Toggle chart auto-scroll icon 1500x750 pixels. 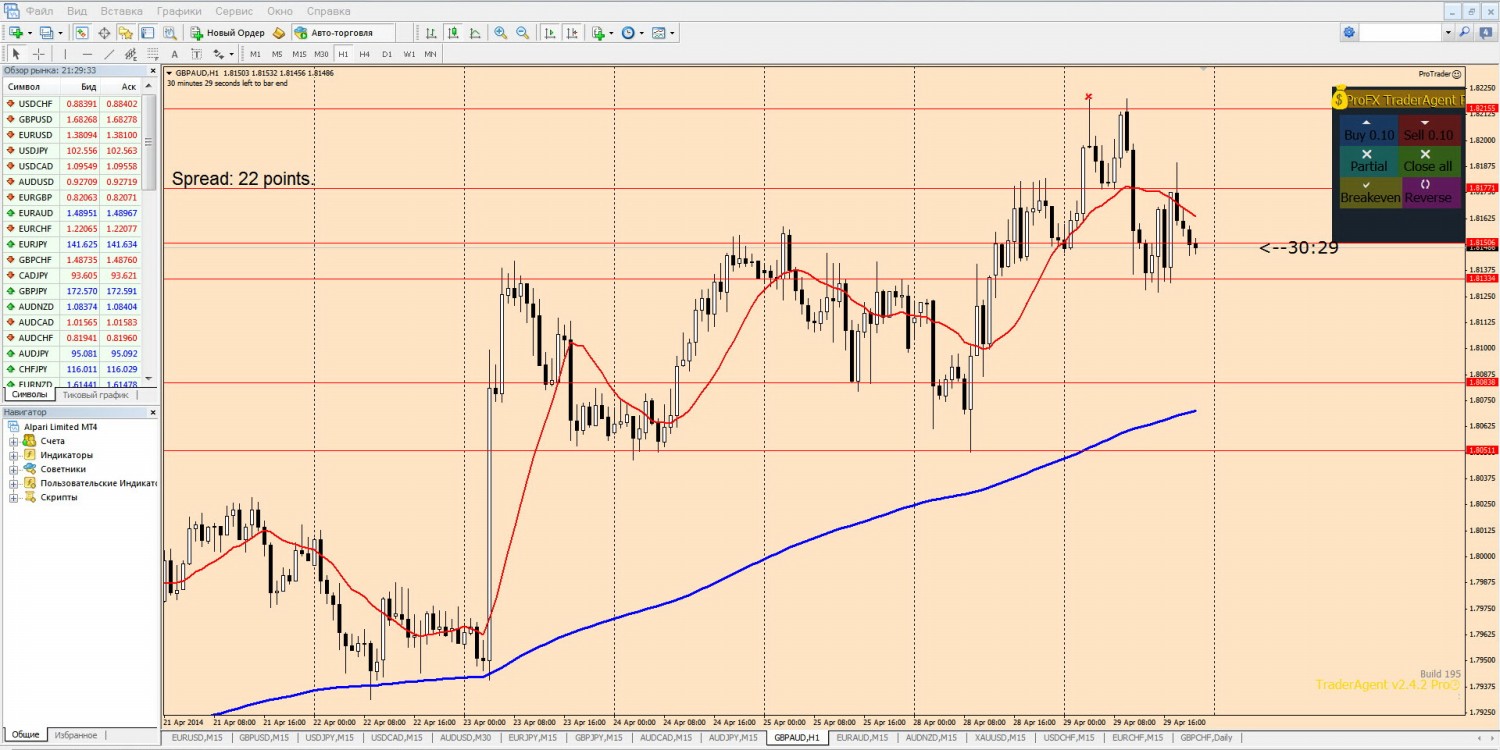(x=550, y=33)
